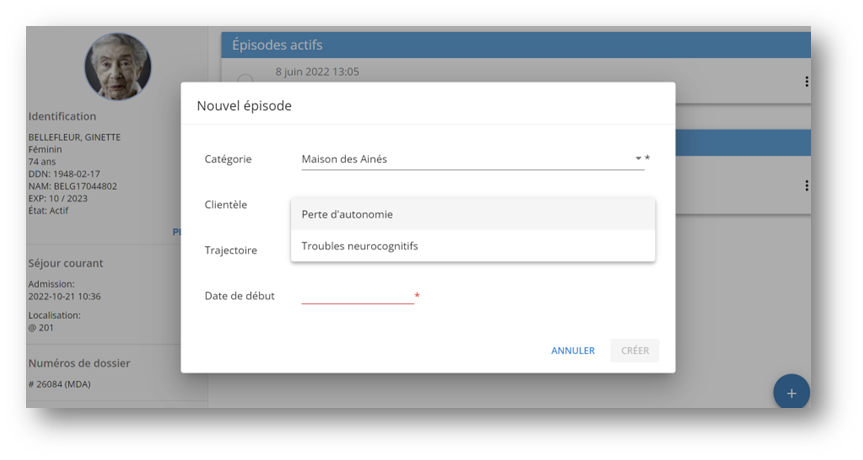Click the blue plus add button
863x460 pixels.
tap(791, 393)
